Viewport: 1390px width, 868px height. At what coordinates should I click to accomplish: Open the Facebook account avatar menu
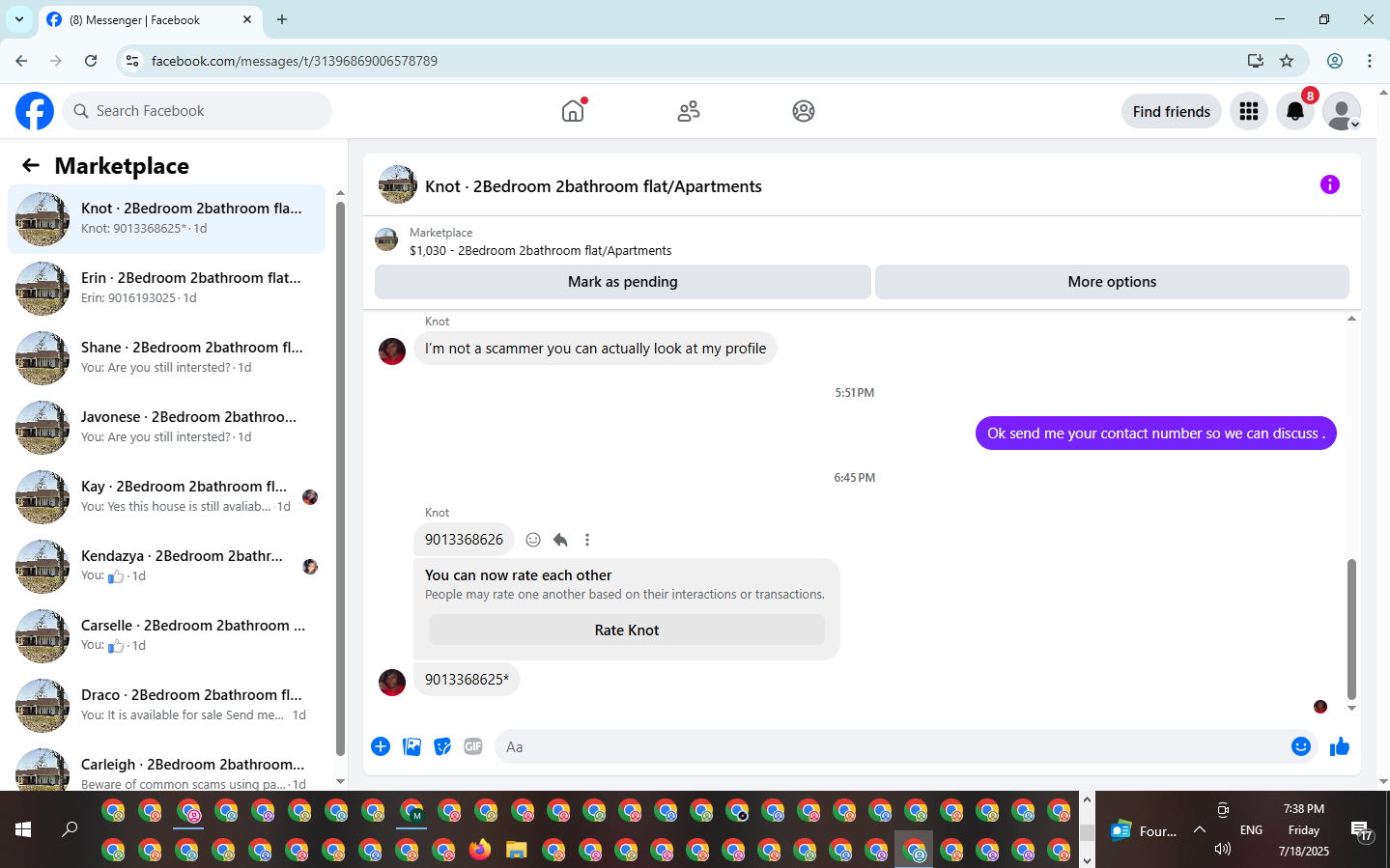(1342, 111)
